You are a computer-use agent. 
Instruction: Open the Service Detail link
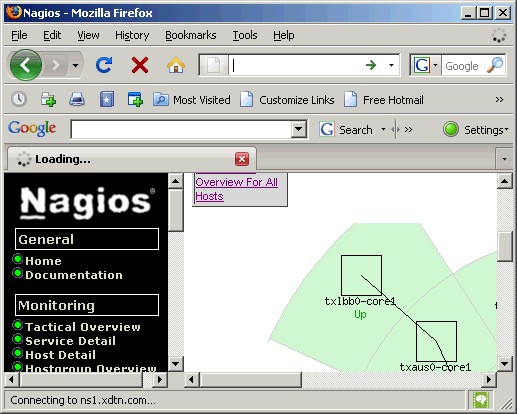point(70,341)
